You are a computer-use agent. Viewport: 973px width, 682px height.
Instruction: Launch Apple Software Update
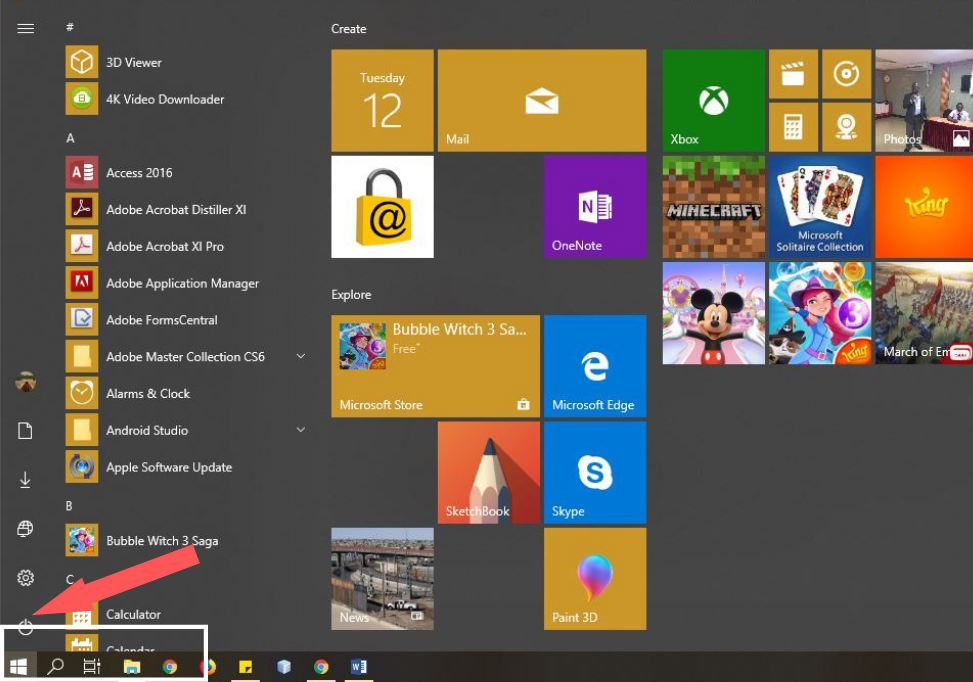point(169,467)
